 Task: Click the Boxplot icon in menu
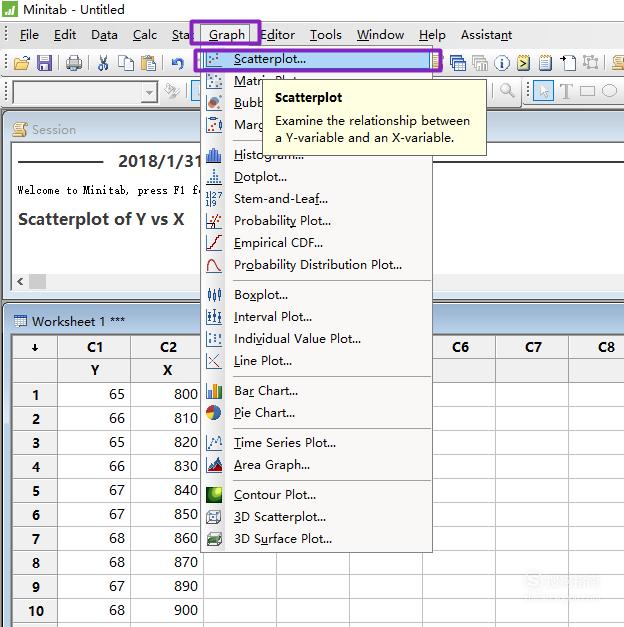point(214,295)
